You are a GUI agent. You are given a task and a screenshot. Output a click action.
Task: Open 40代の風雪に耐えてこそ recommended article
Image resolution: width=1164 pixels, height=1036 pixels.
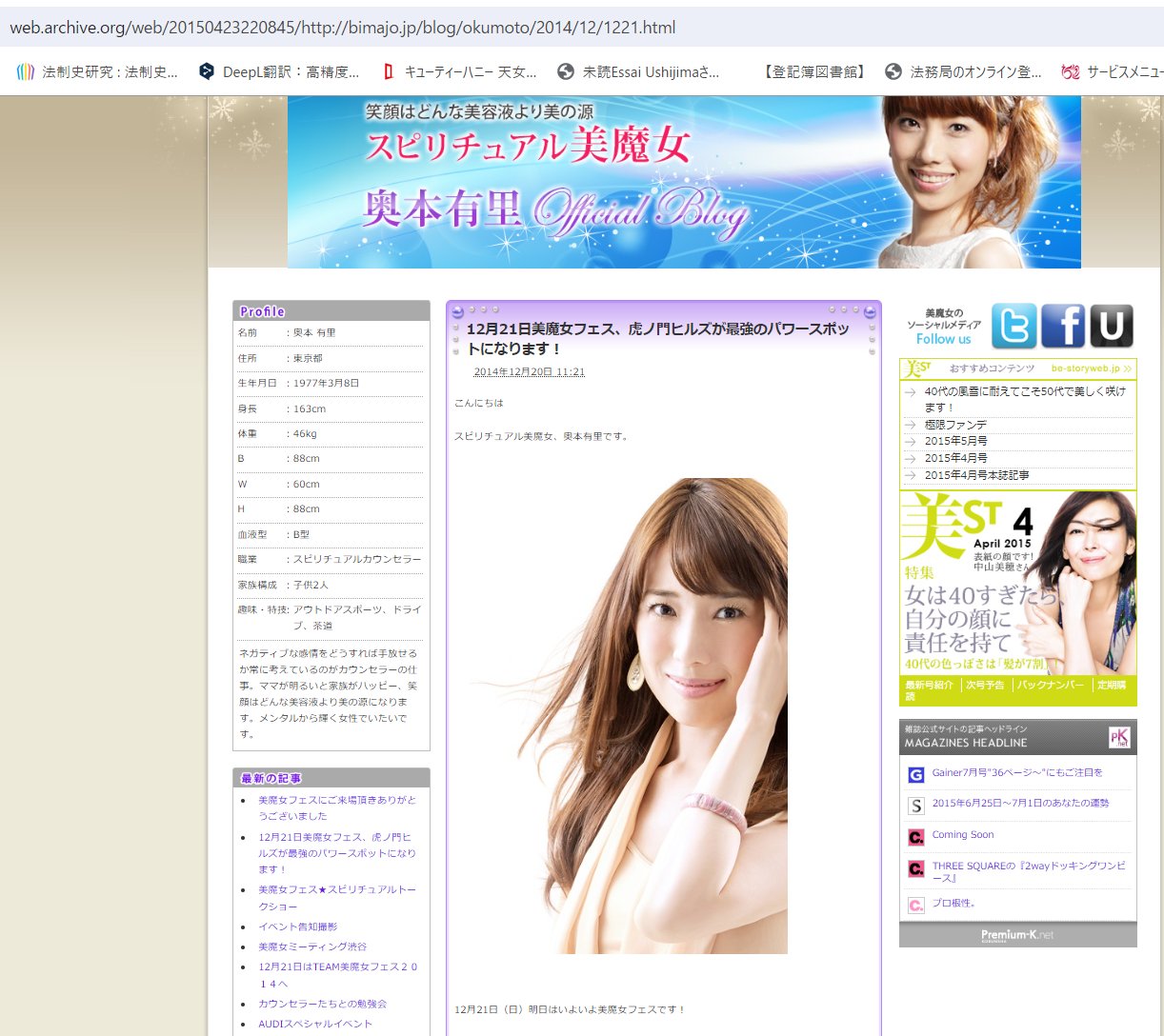click(1025, 399)
